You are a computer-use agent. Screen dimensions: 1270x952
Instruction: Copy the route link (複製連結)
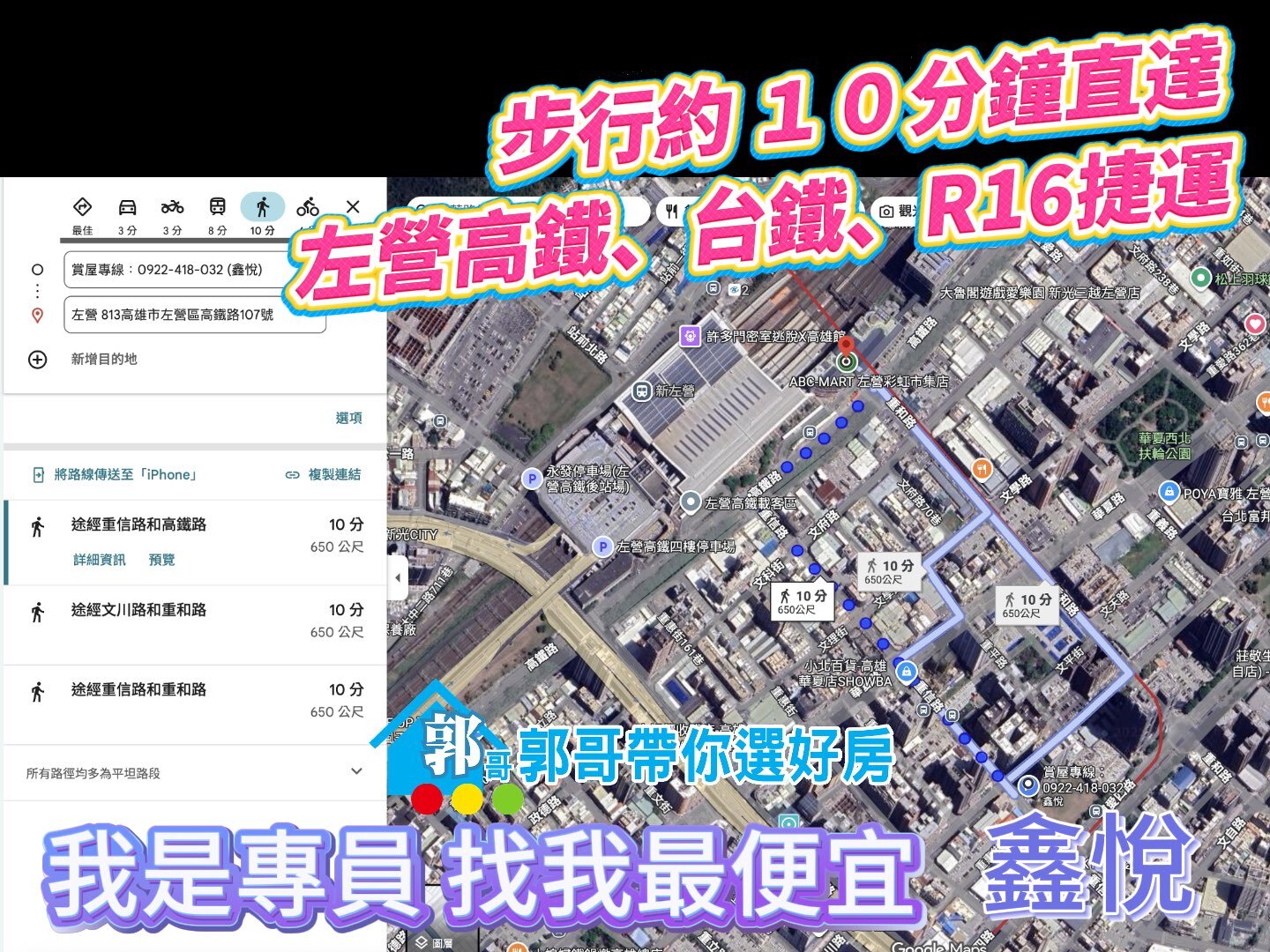click(324, 475)
